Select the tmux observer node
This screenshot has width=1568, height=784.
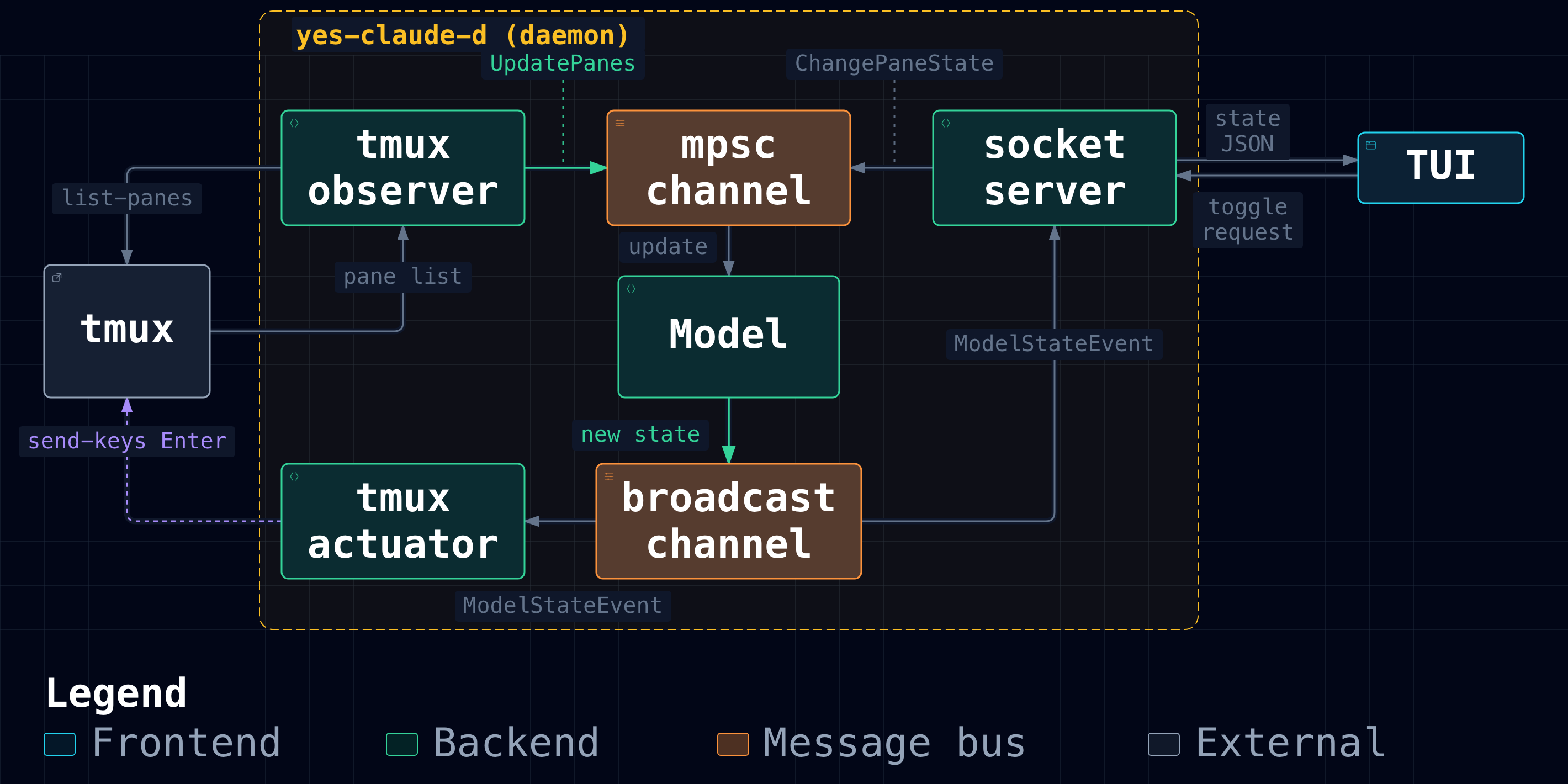click(x=403, y=168)
